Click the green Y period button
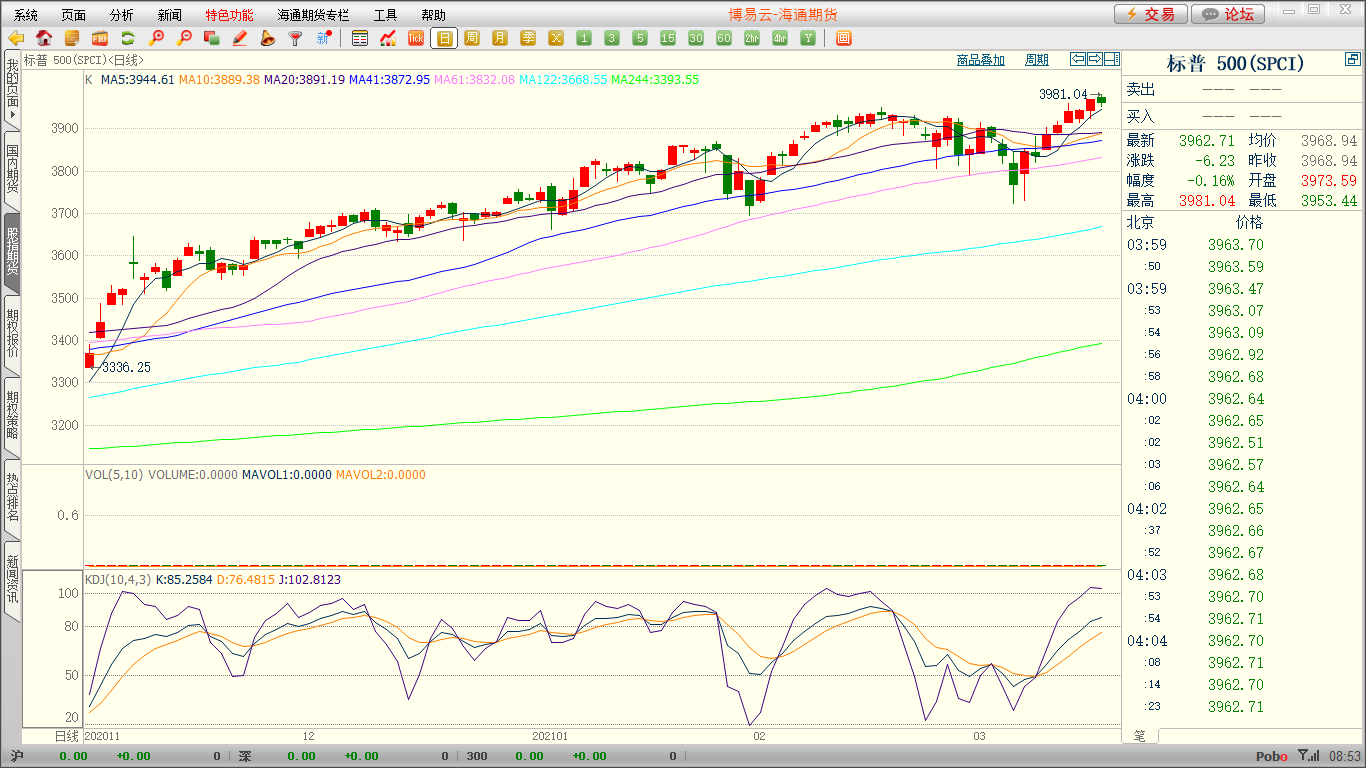 click(808, 38)
